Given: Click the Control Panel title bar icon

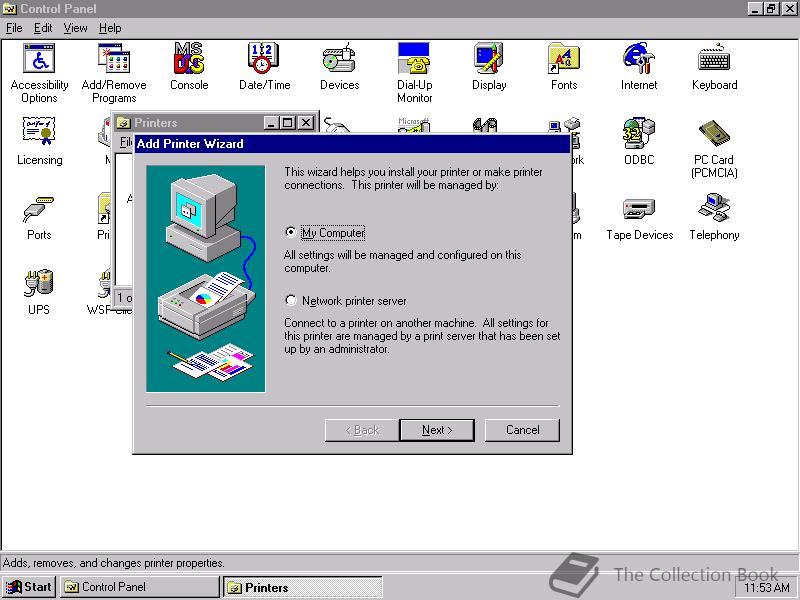Looking at the screenshot, I should pyautogui.click(x=9, y=9).
